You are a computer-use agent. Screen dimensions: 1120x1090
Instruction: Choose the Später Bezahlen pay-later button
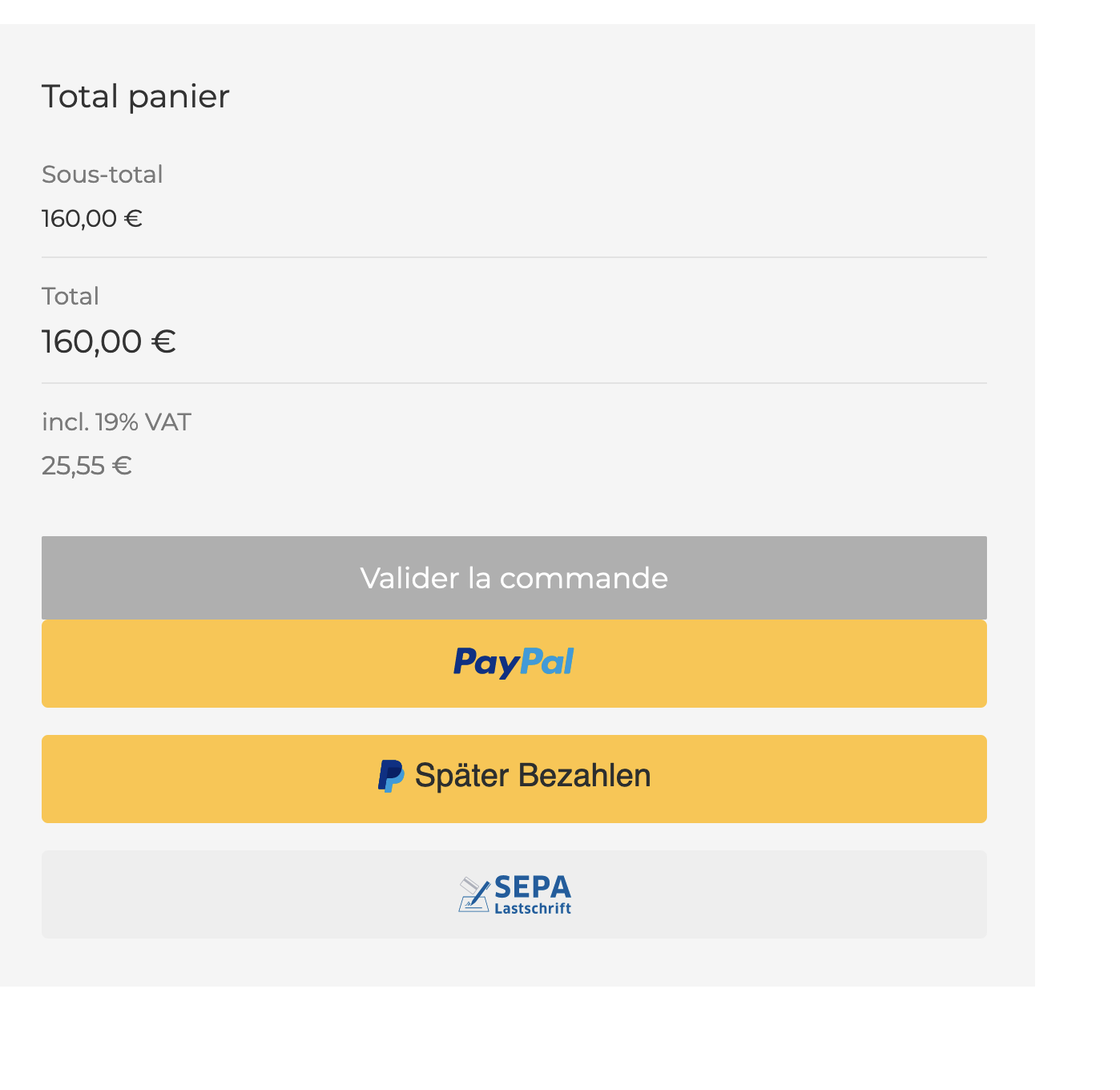(x=514, y=779)
